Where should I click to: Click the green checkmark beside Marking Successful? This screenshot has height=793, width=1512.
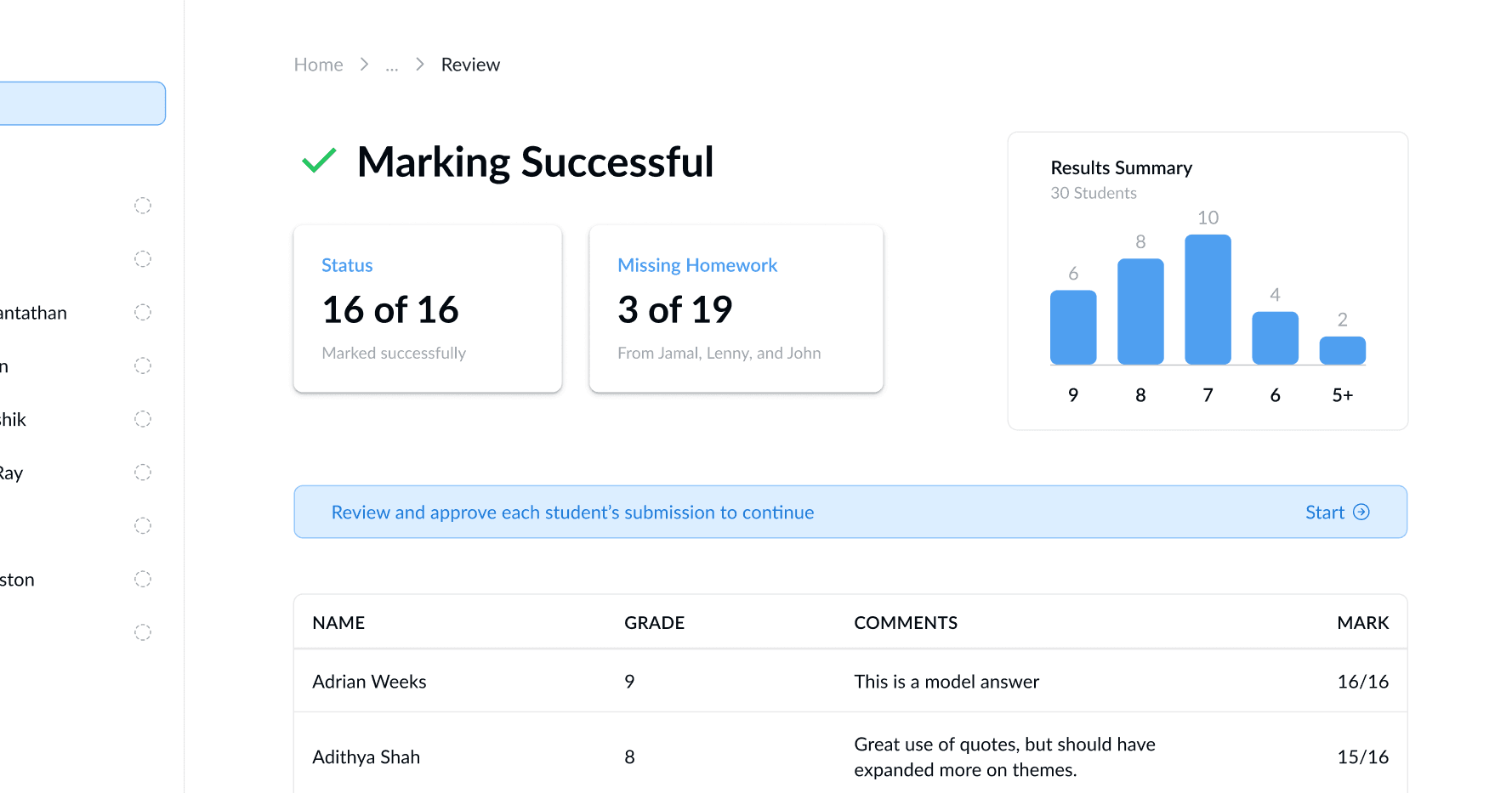(x=319, y=161)
